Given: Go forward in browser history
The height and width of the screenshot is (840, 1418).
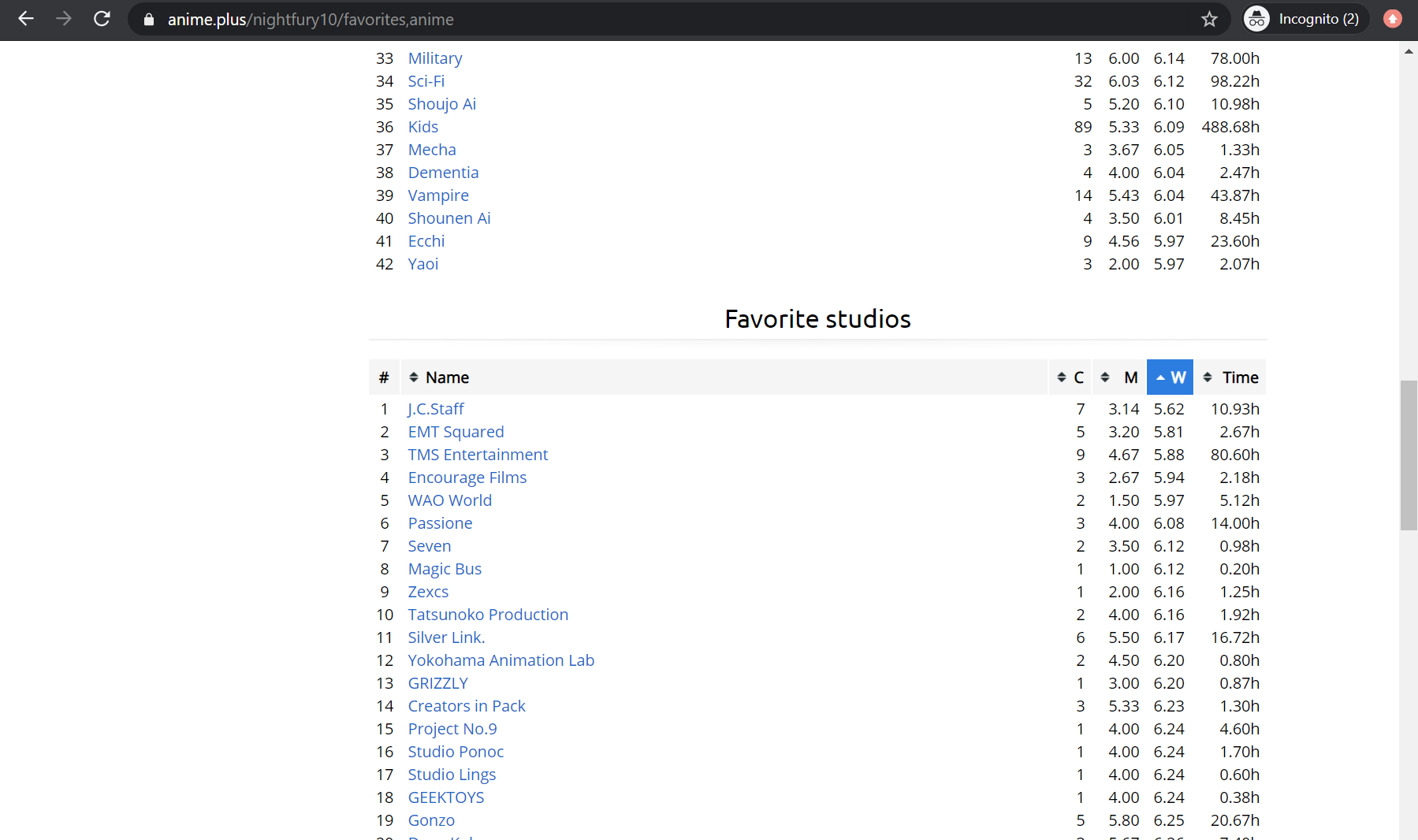Looking at the screenshot, I should [x=64, y=19].
